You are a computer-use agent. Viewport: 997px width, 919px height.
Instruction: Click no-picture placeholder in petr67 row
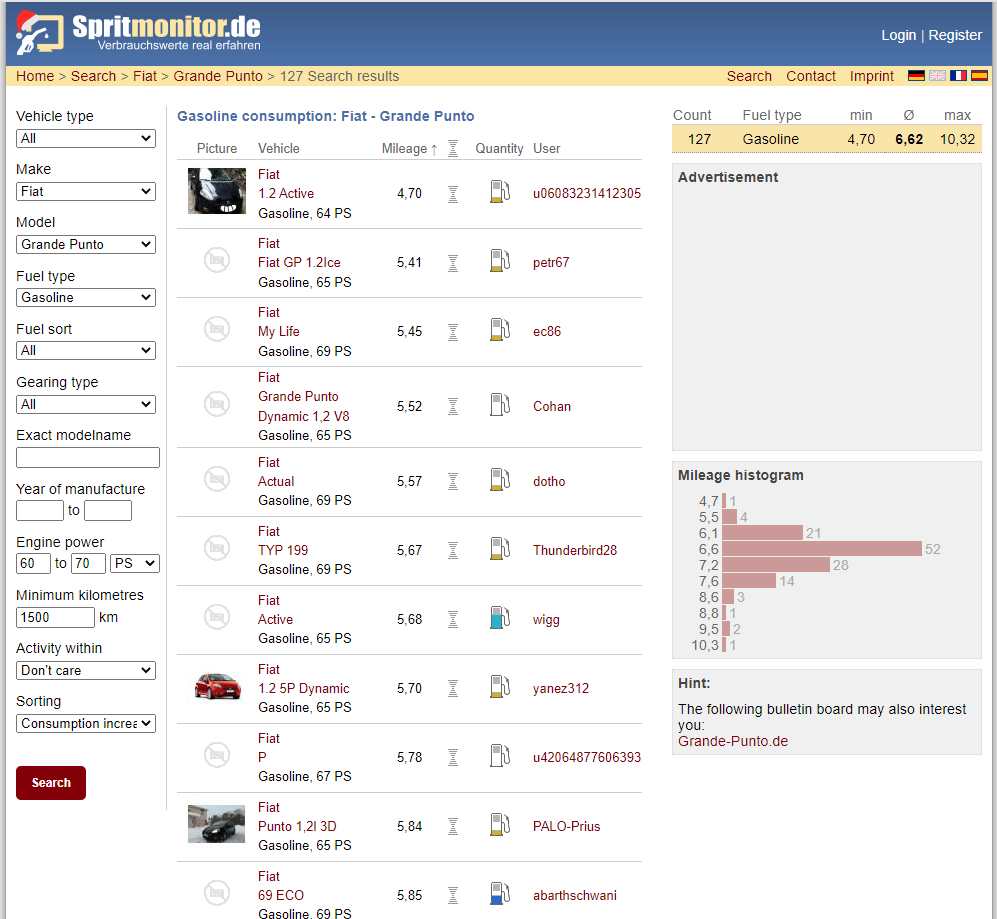(216, 260)
